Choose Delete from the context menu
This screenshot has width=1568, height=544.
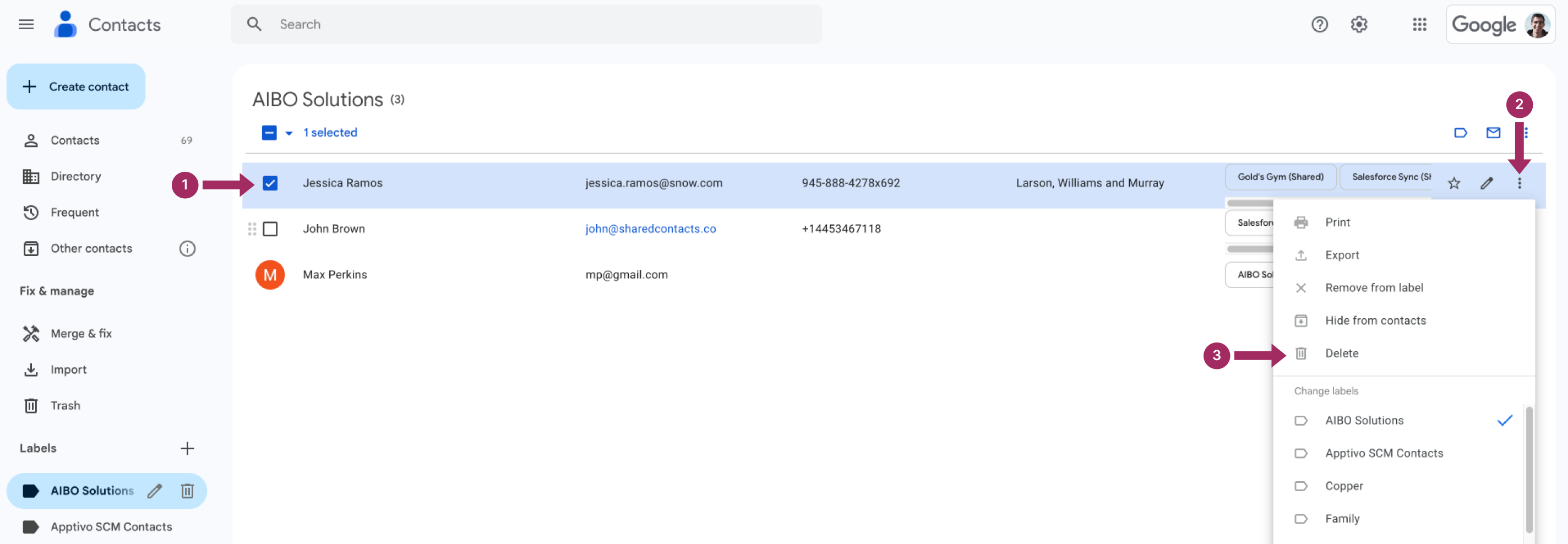pyautogui.click(x=1403, y=353)
